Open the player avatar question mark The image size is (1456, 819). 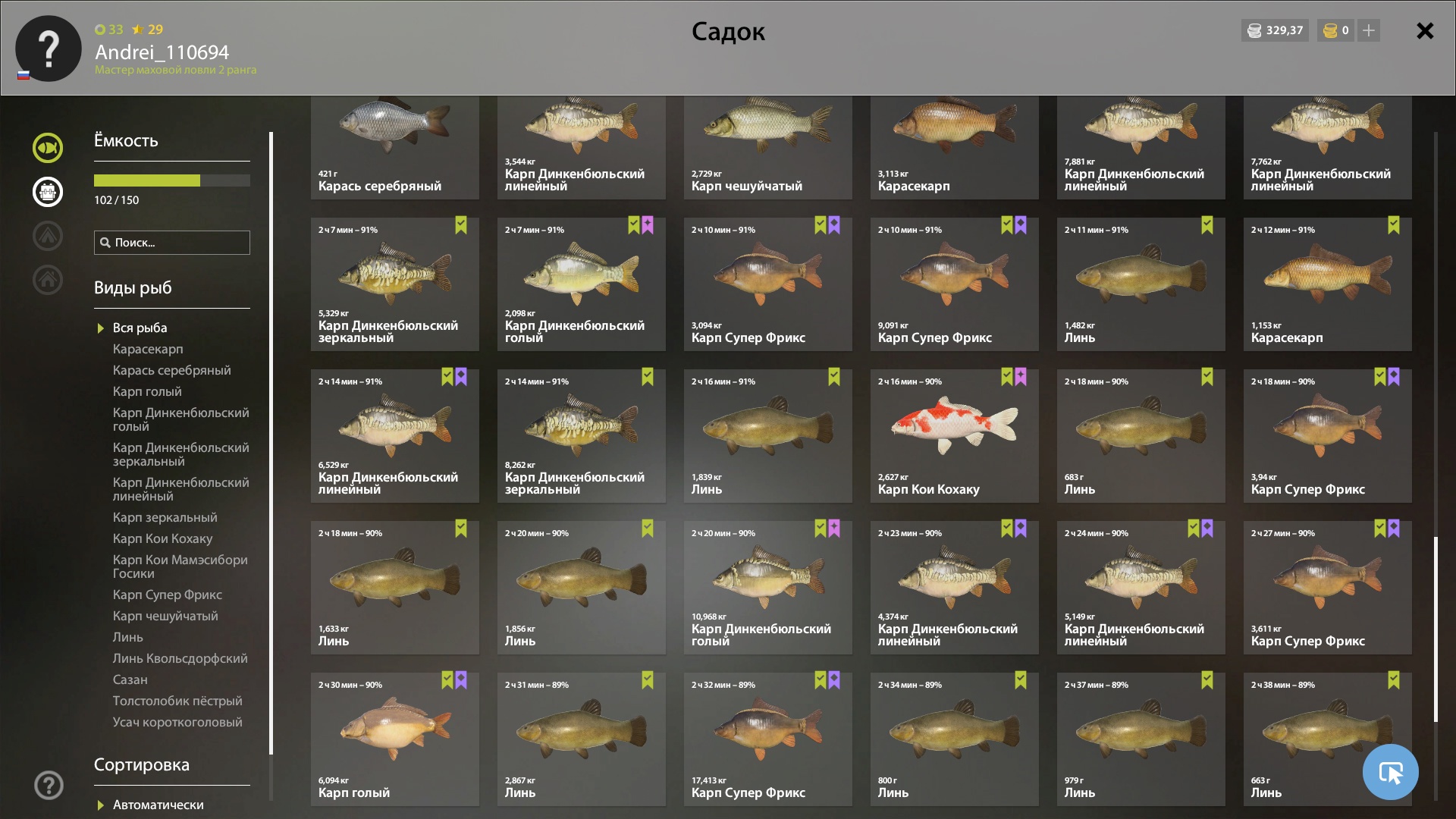(x=49, y=49)
